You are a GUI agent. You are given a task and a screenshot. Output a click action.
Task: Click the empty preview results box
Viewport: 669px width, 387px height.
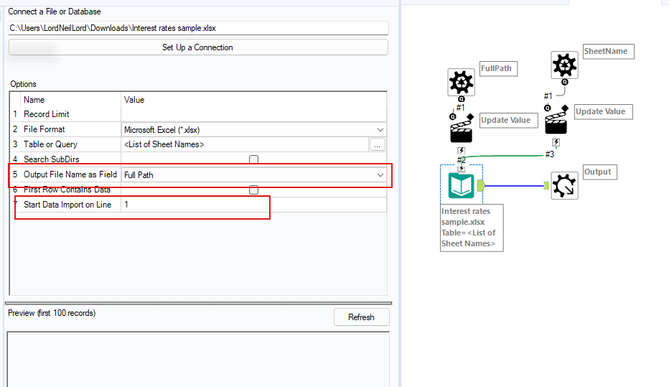tap(198, 359)
